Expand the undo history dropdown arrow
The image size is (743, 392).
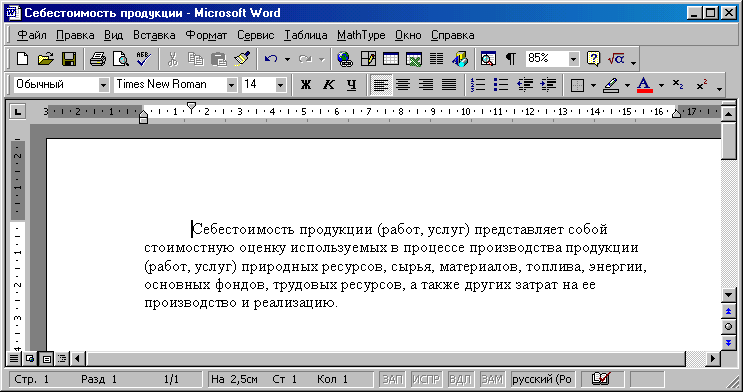pyautogui.click(x=287, y=59)
